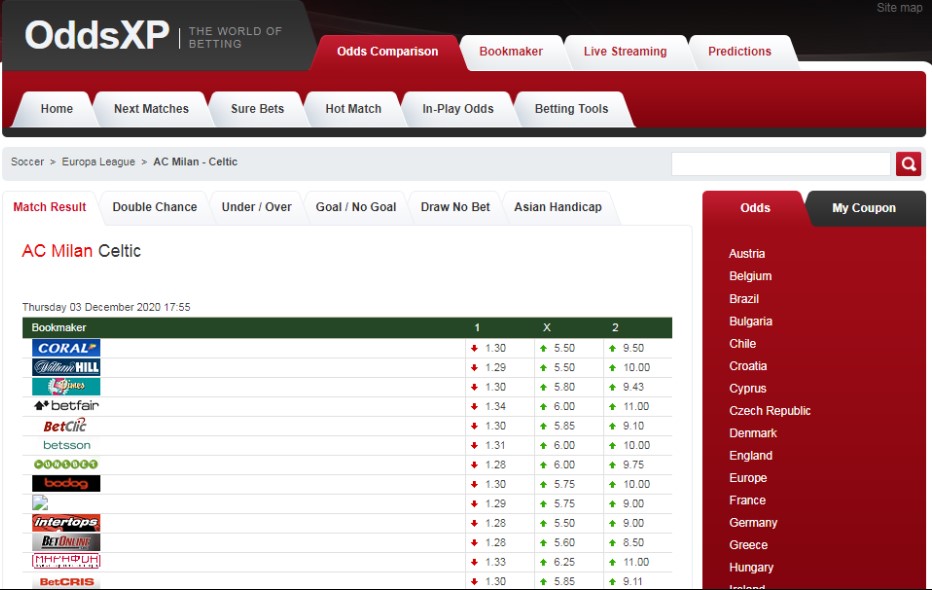Open Chile in the country list
Screen dimensions: 932x590
coord(742,343)
